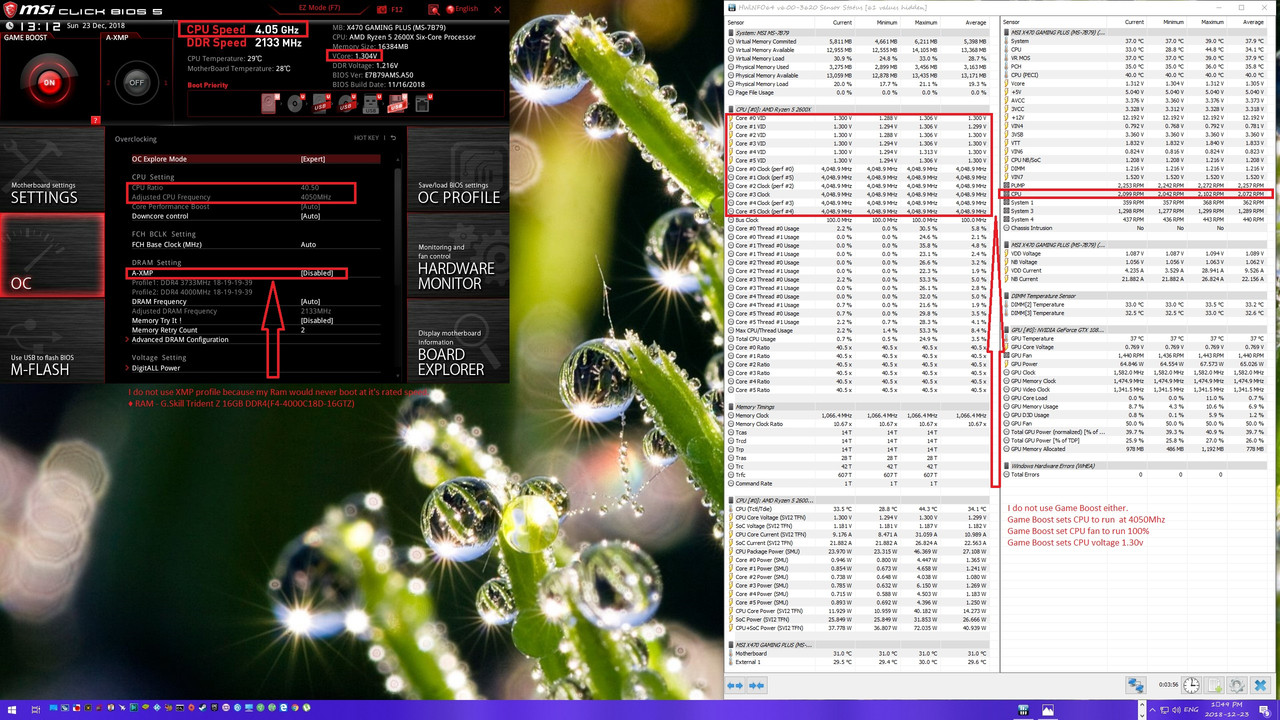This screenshot has width=1280, height=720.
Task: Toggle the A-XMP OFF dial
Action: coord(136,83)
